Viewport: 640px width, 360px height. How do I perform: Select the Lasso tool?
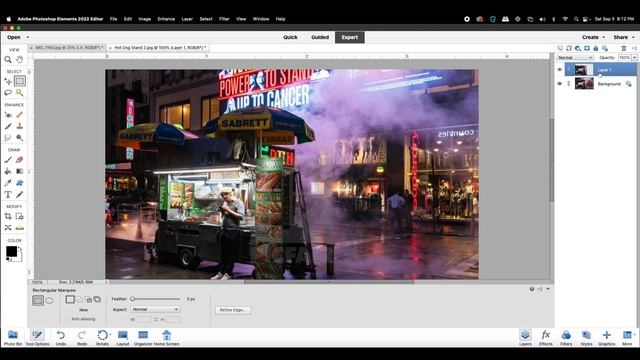8,93
